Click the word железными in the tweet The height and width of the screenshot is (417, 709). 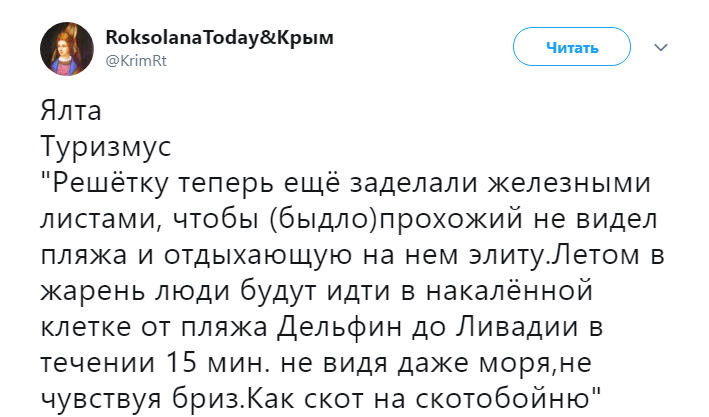tap(568, 183)
